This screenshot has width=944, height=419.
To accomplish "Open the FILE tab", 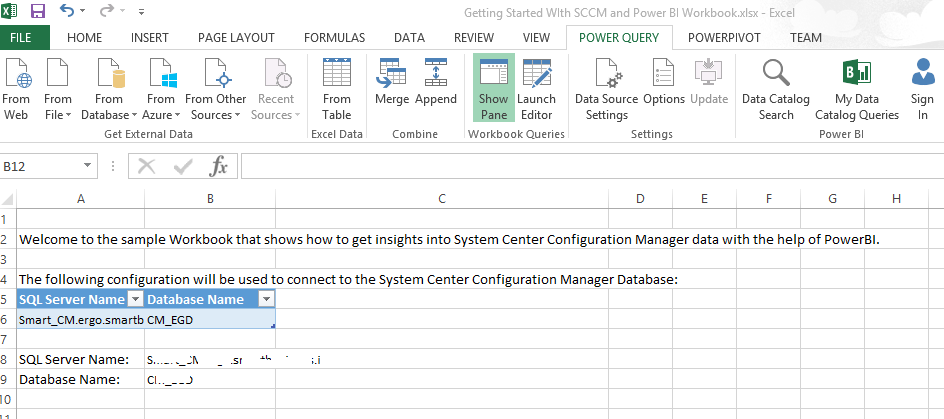I will pyautogui.click(x=20, y=37).
